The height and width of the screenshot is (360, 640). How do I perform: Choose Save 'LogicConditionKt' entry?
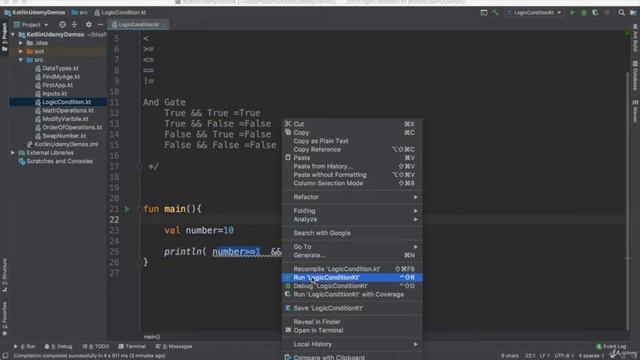click(352, 308)
